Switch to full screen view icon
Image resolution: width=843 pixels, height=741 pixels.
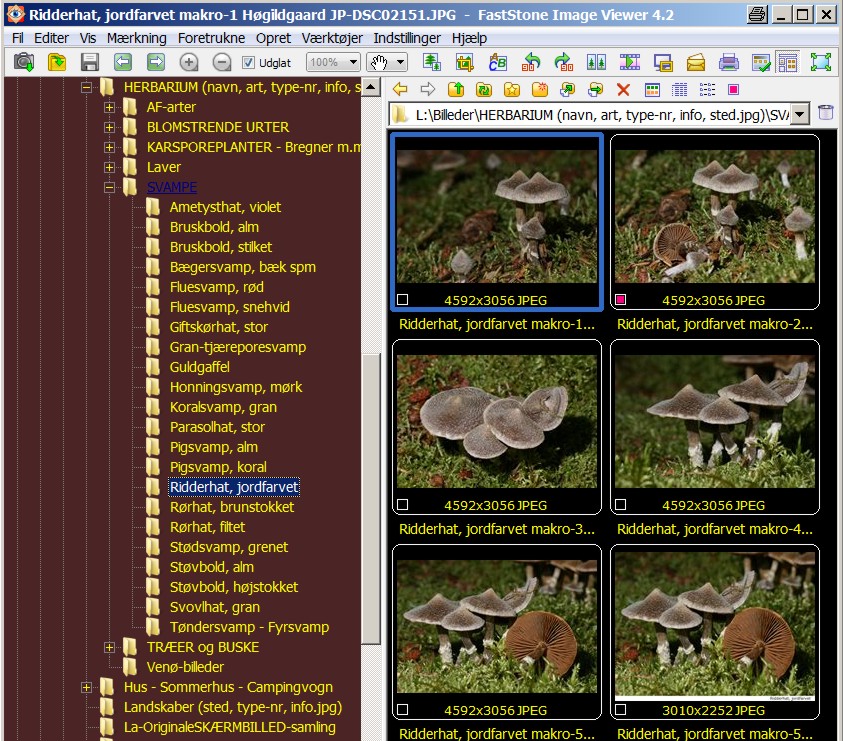(x=821, y=62)
